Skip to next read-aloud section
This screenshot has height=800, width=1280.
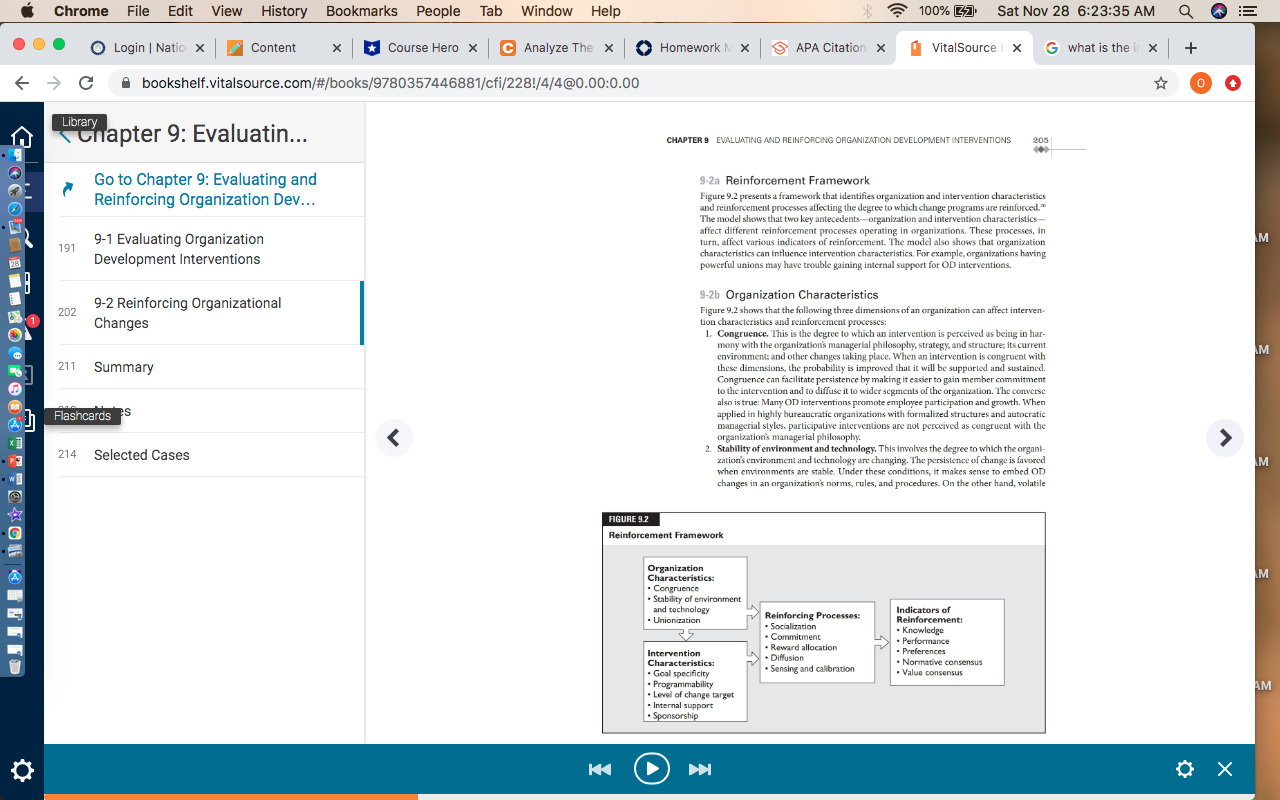click(700, 769)
